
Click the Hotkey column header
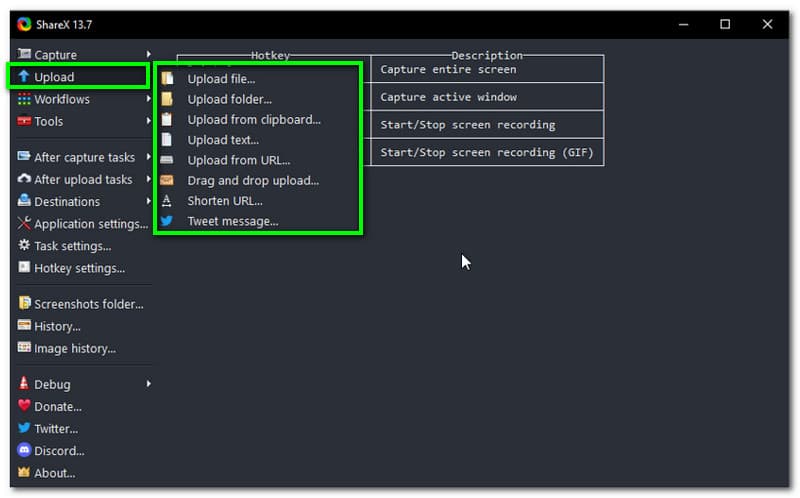(x=270, y=55)
